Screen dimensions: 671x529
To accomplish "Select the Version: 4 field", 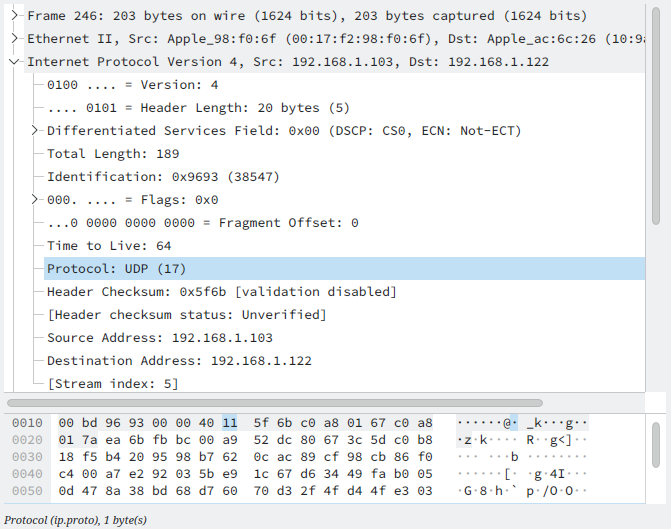I will click(132, 85).
